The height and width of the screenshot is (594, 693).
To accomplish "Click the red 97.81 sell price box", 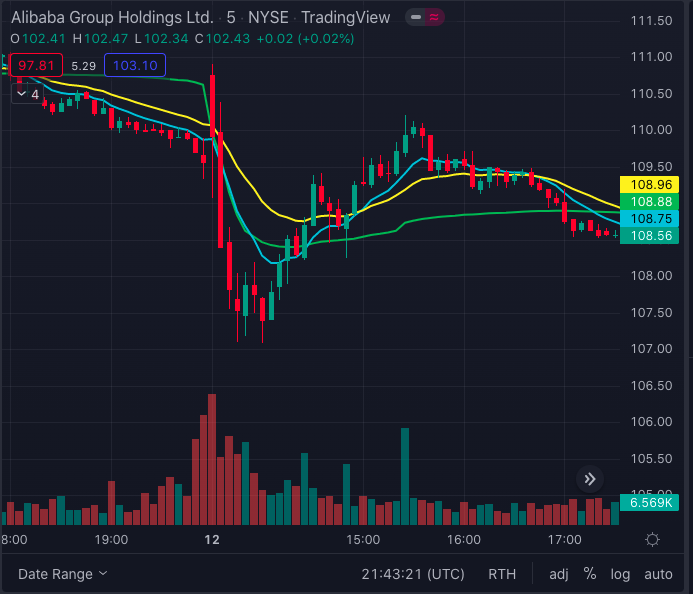I will (x=36, y=65).
